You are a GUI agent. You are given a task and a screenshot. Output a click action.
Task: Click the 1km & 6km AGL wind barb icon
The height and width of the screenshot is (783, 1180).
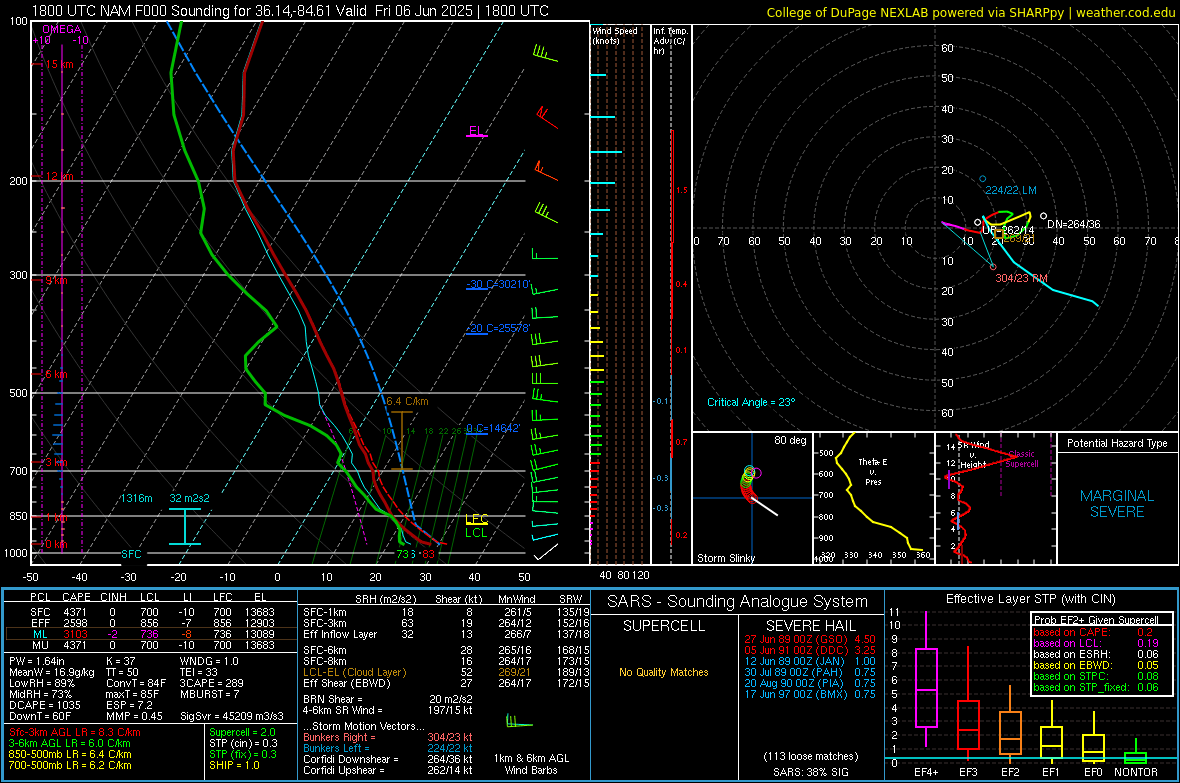tap(519, 722)
